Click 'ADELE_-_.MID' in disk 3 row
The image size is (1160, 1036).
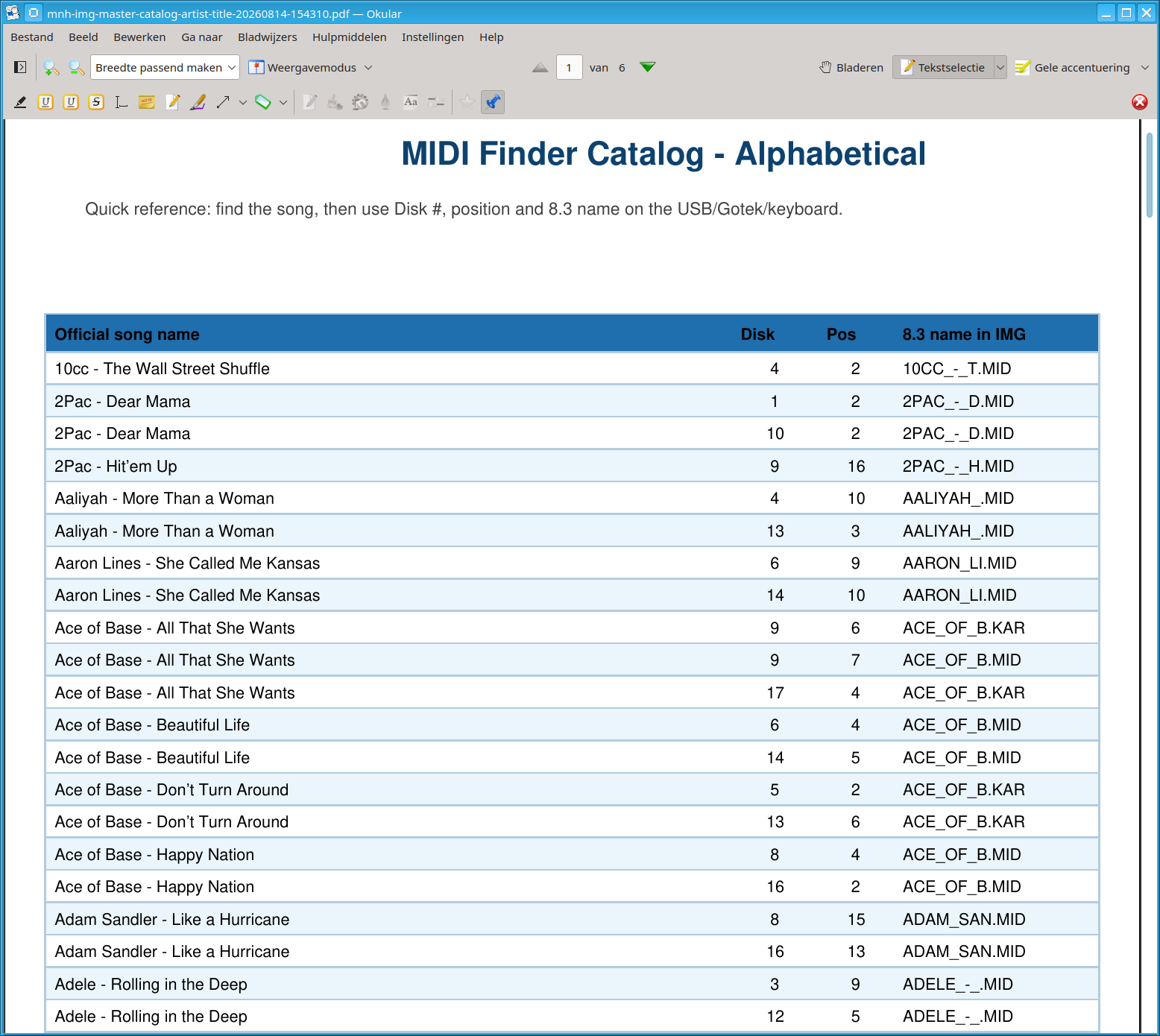click(957, 985)
